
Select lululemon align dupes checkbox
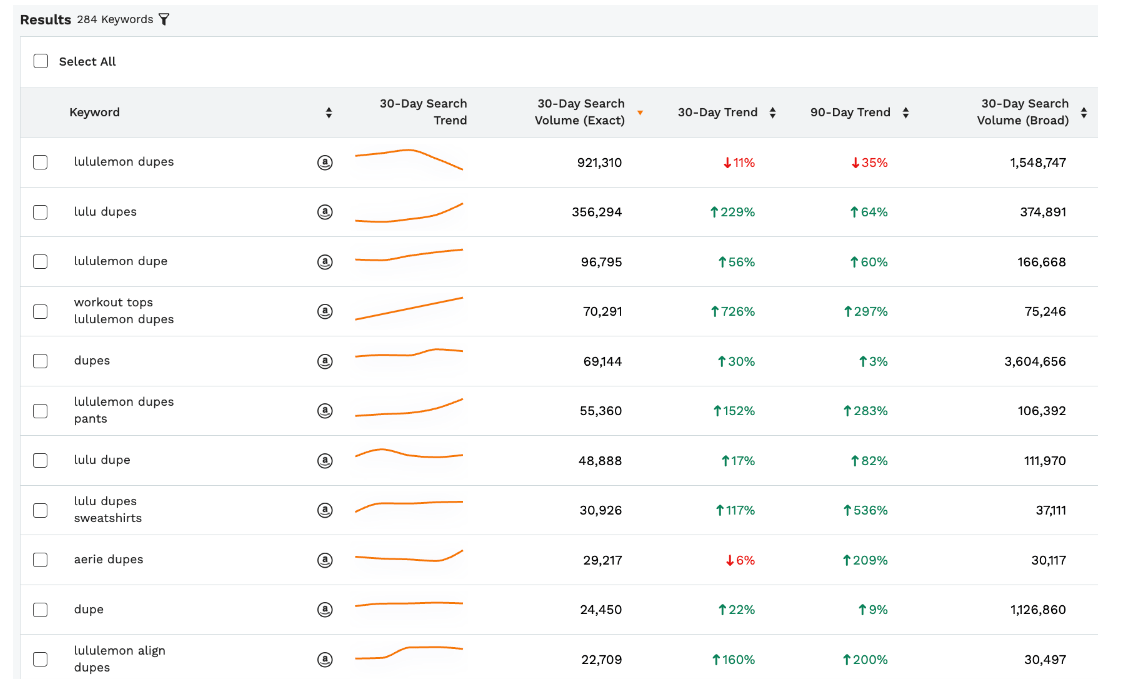click(40, 659)
